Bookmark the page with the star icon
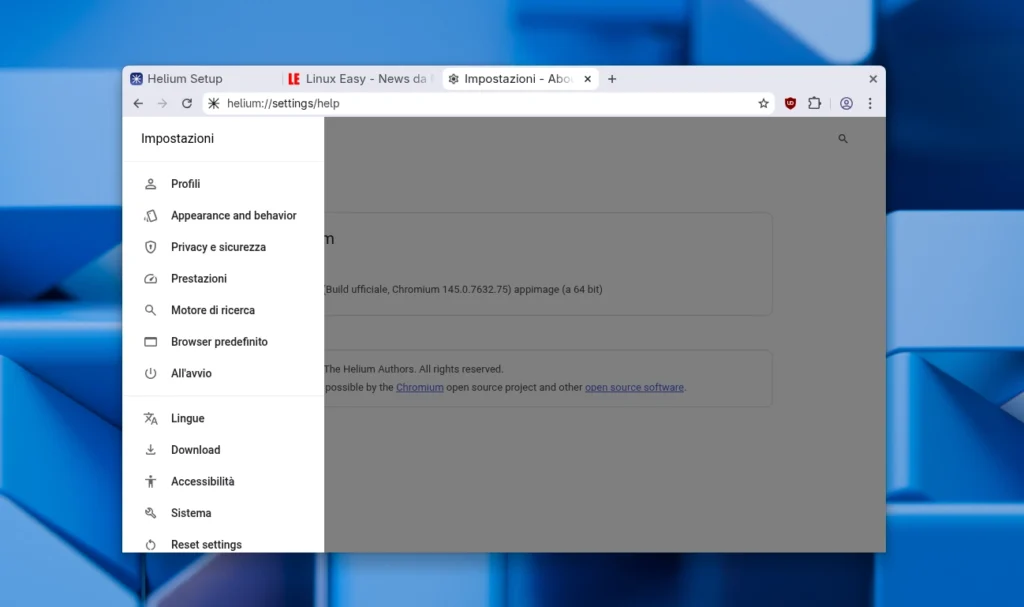Screen dimensions: 1024x607 pyautogui.click(x=763, y=103)
